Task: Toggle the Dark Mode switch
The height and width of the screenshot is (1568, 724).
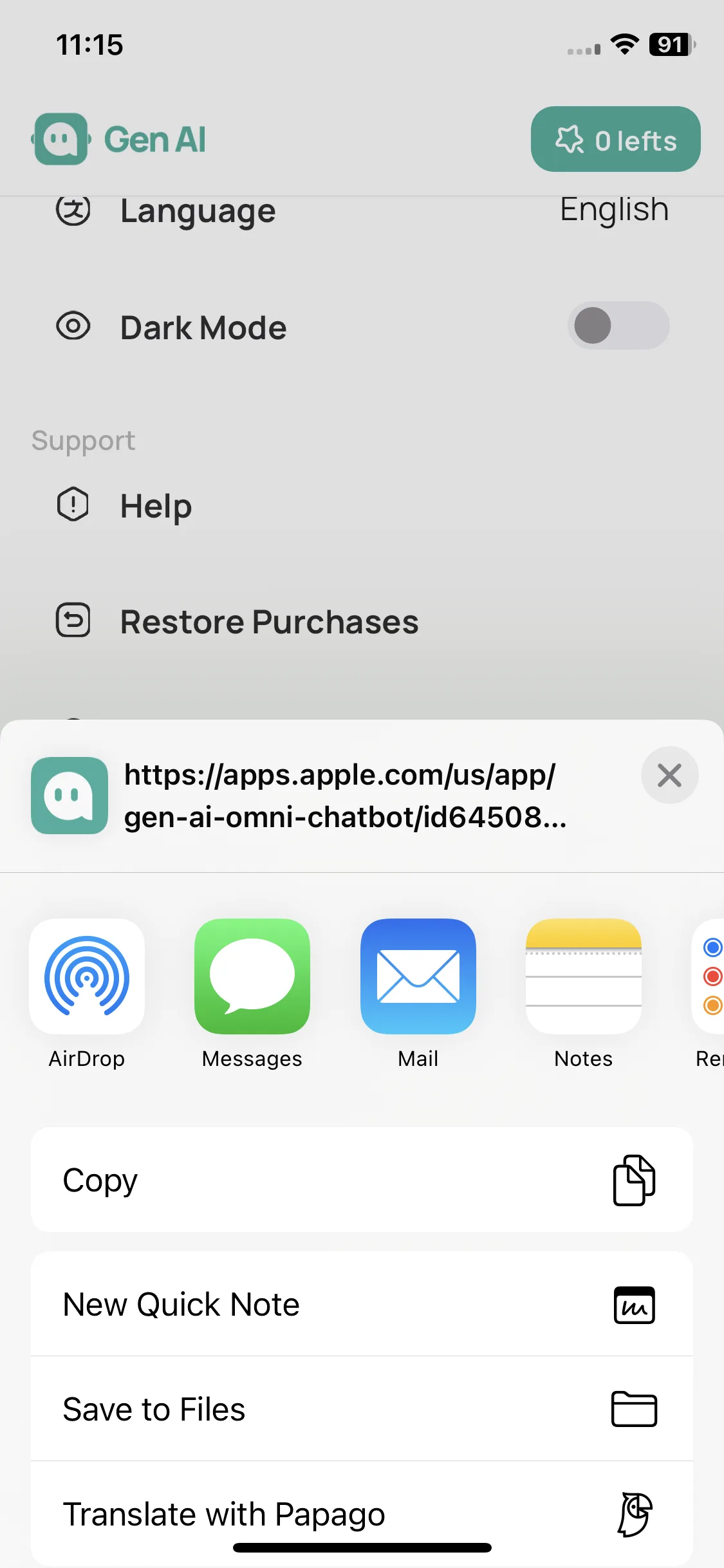Action: [x=618, y=326]
